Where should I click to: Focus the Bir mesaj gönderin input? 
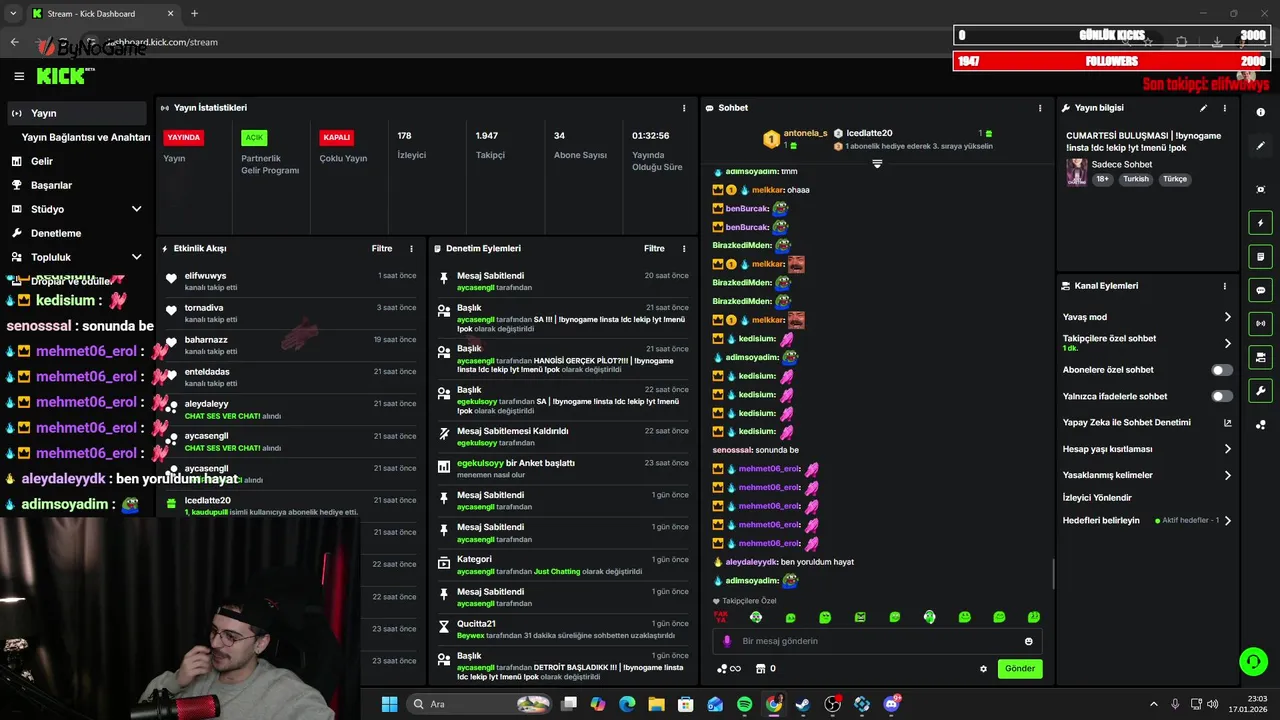[x=878, y=641]
